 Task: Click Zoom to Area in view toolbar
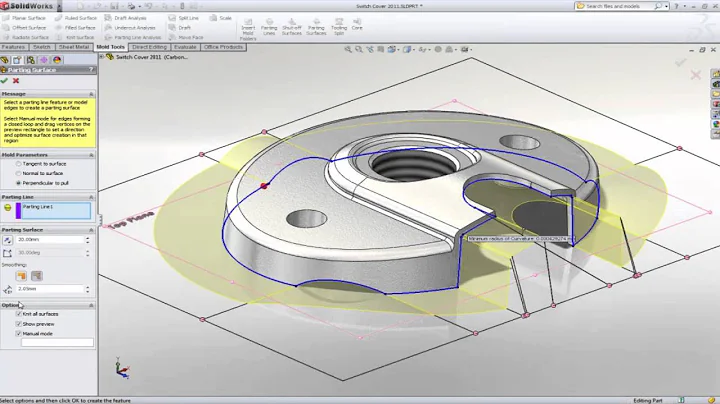(x=359, y=50)
